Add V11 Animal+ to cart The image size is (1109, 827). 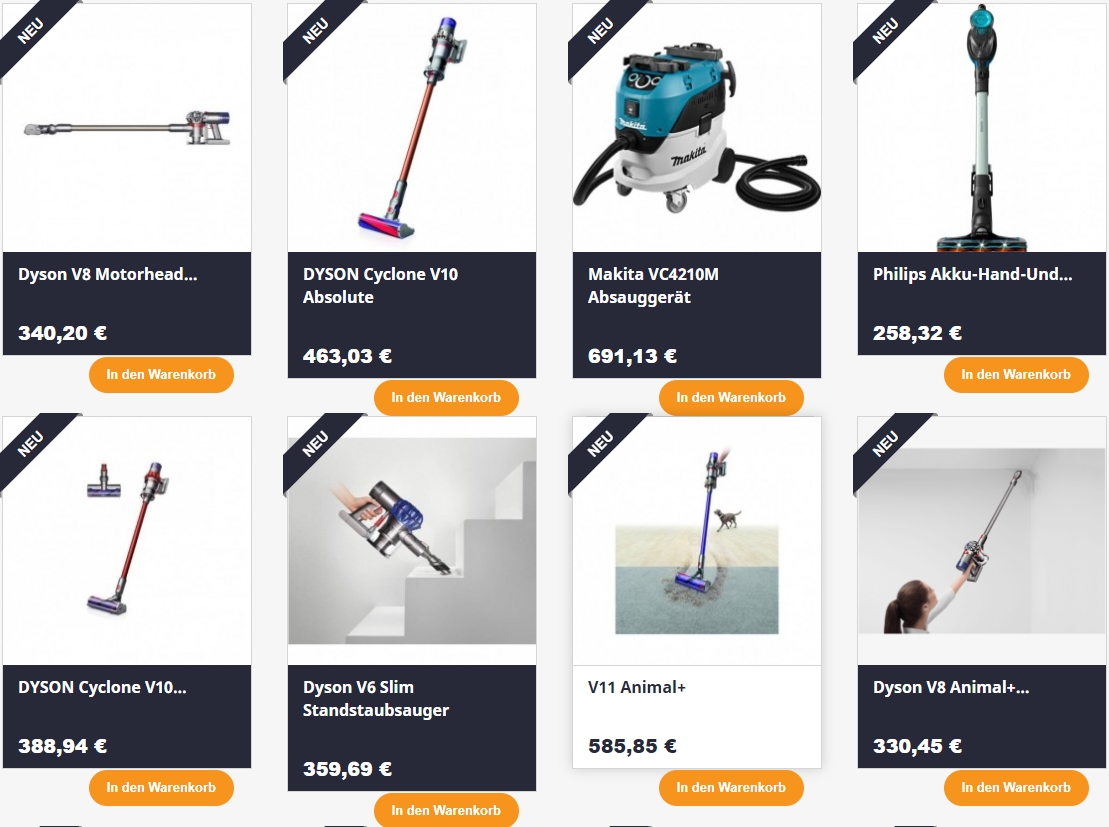pos(731,787)
